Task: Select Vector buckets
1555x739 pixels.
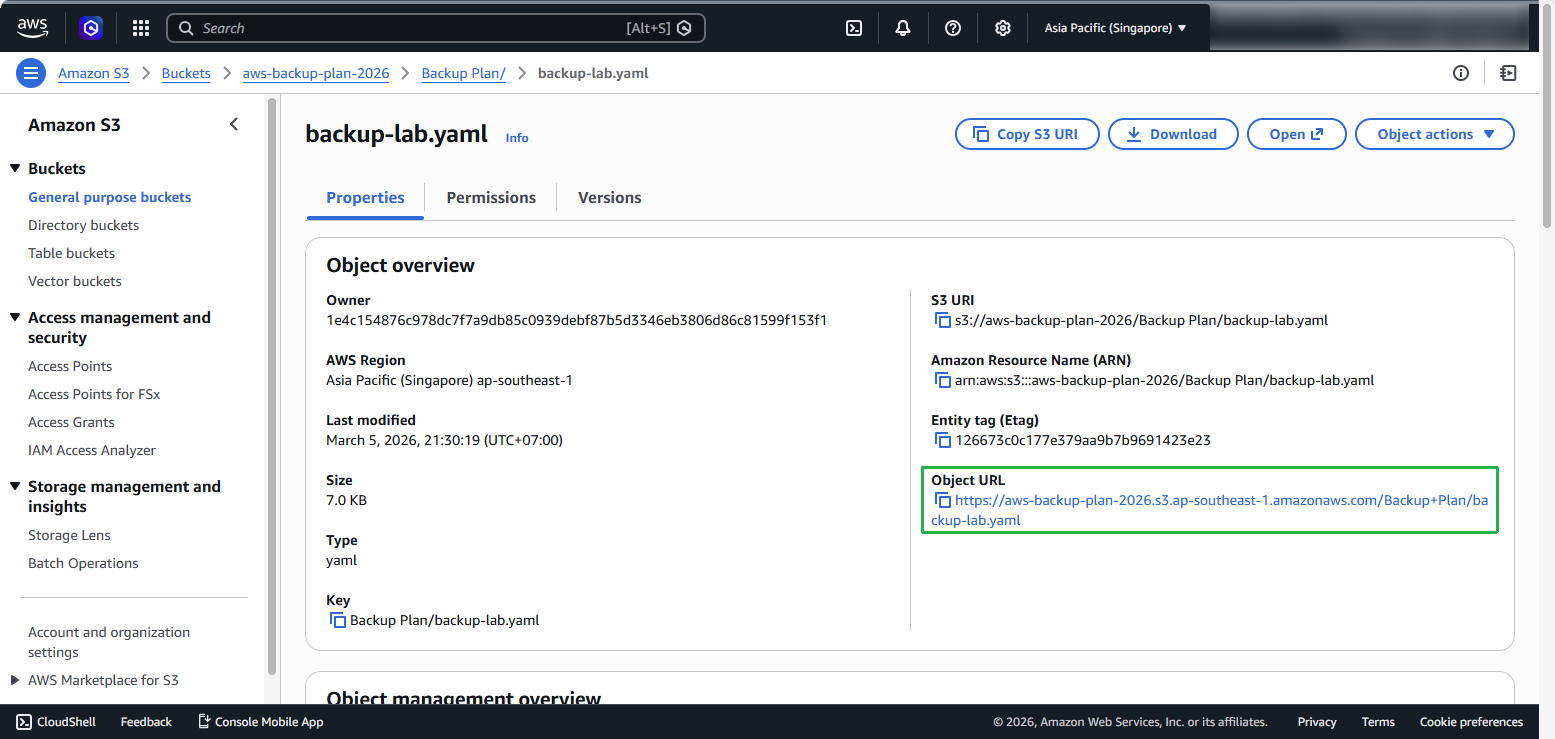Action: 75,282
